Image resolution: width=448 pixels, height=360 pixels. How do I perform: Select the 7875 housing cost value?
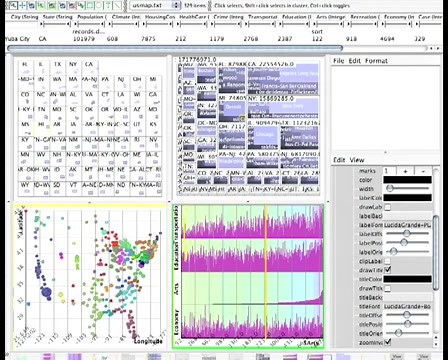[x=148, y=39]
